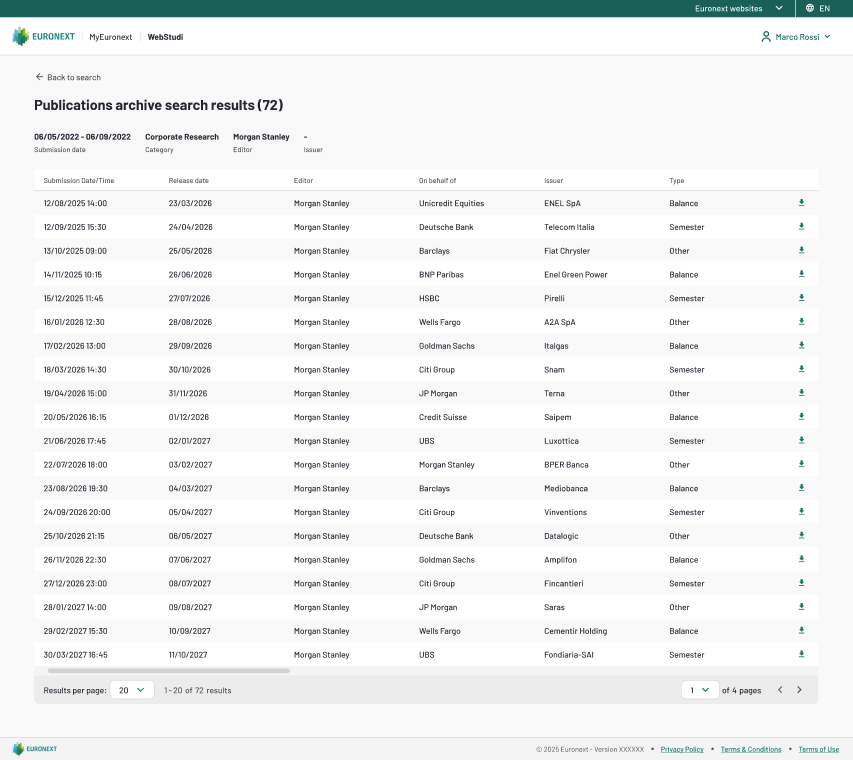
Task: Click the 1-20 of 72 results text
Action: 198,690
